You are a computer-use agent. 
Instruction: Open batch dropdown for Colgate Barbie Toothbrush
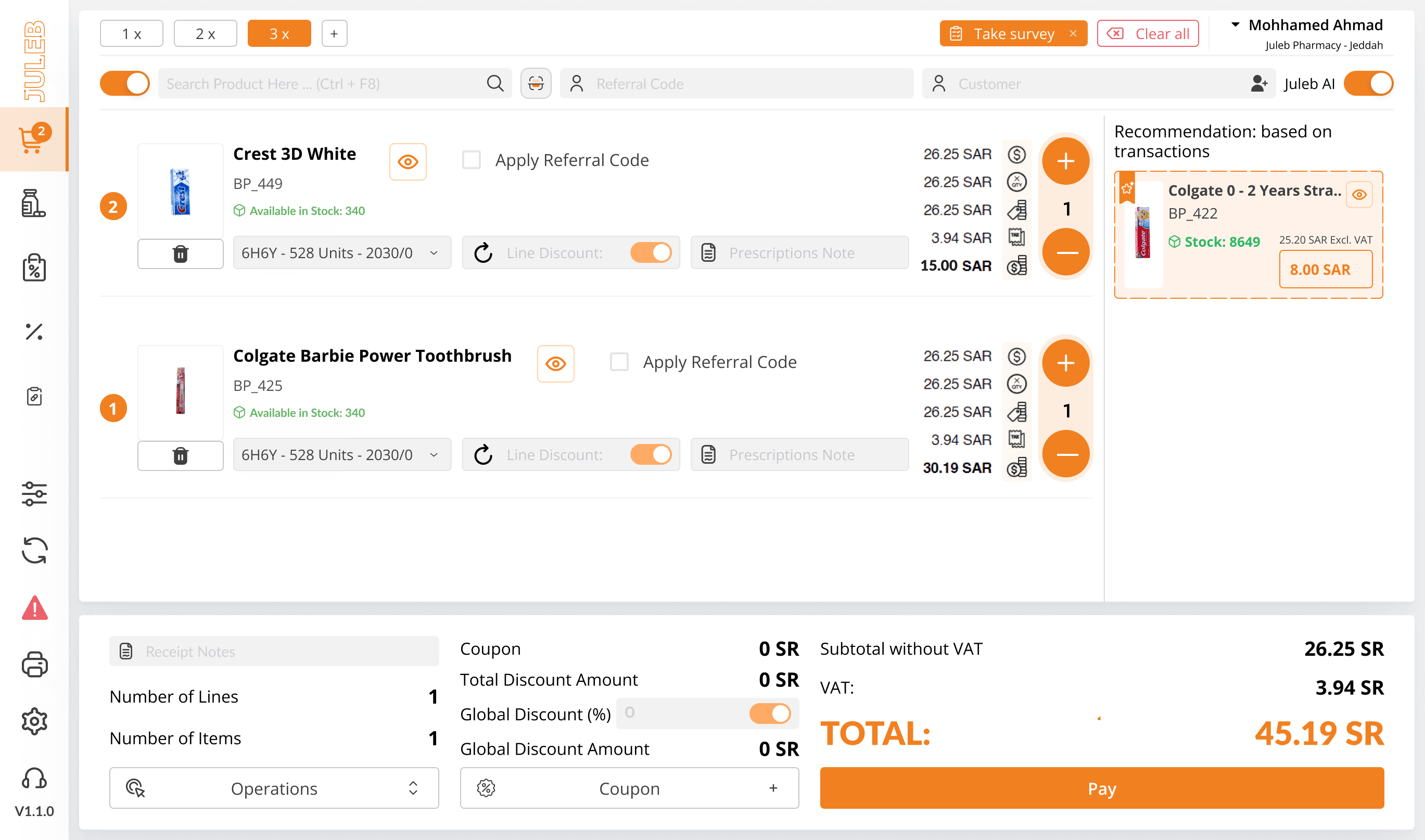point(342,455)
